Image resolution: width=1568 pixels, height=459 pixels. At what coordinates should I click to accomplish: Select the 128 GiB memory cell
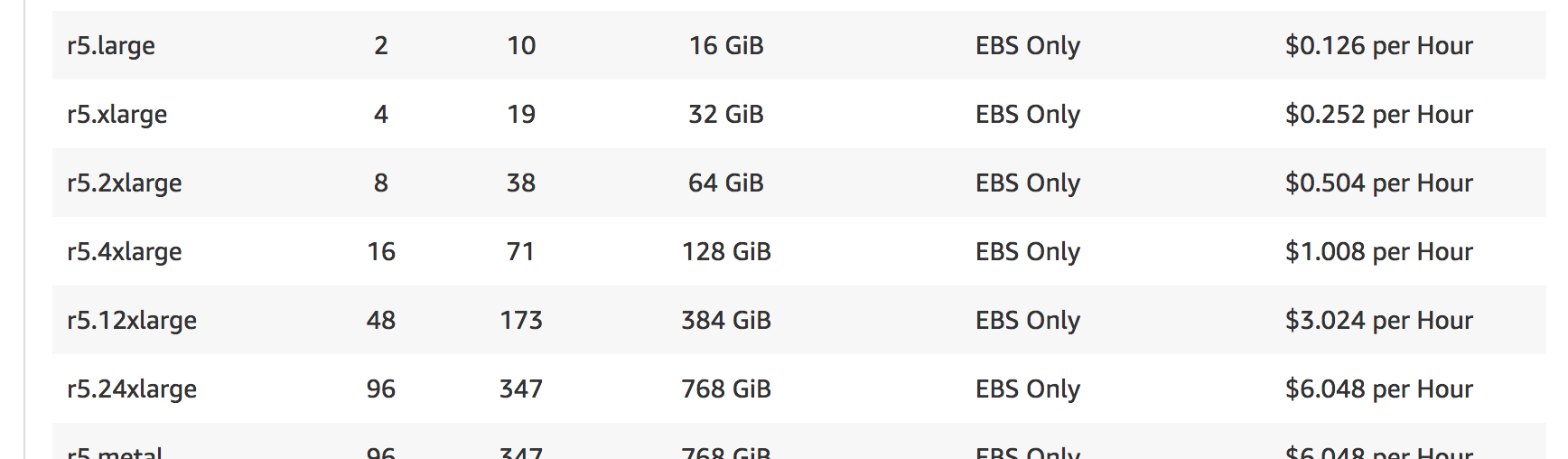(726, 251)
